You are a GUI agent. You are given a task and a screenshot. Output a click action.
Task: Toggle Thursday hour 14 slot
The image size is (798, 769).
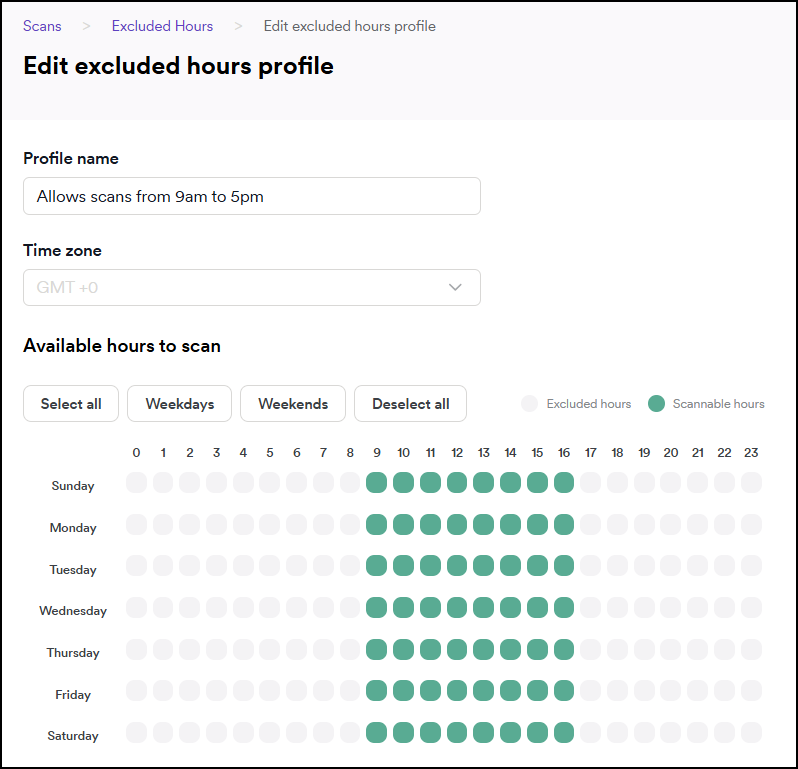(510, 649)
